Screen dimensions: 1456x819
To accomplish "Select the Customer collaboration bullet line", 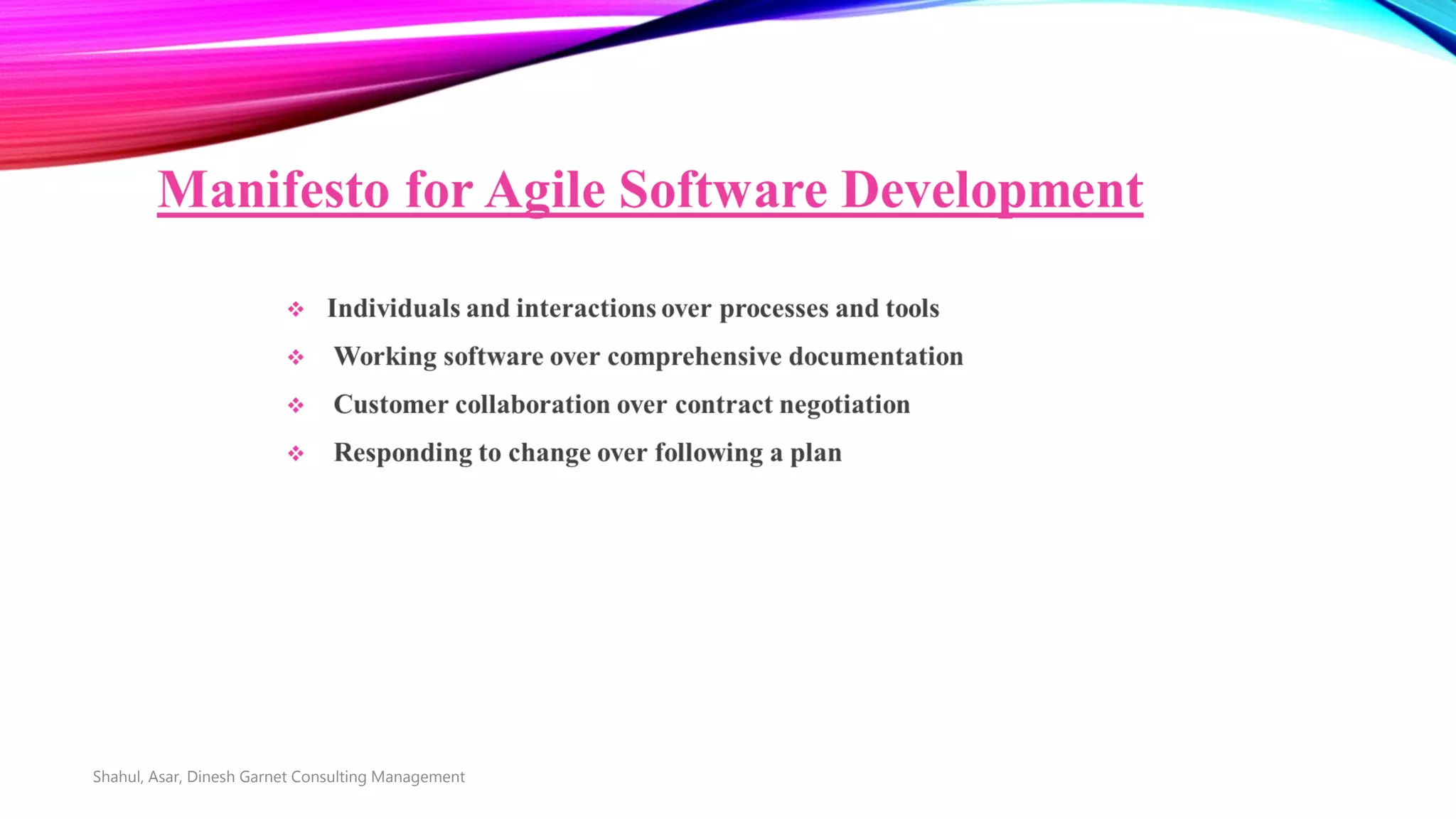I will [x=621, y=405].
